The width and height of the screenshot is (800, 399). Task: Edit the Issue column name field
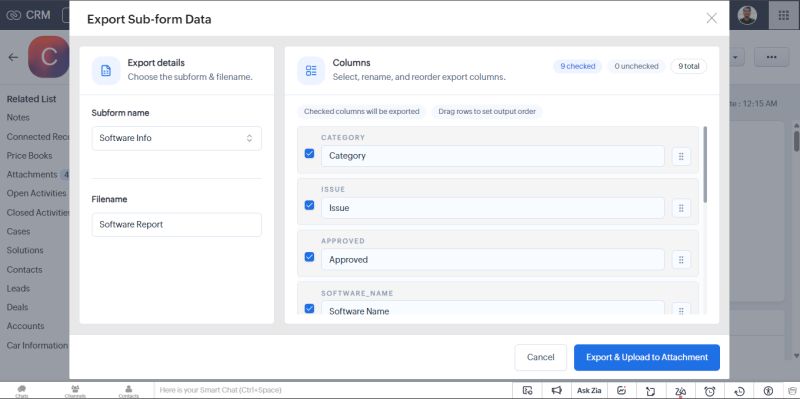pyautogui.click(x=492, y=208)
